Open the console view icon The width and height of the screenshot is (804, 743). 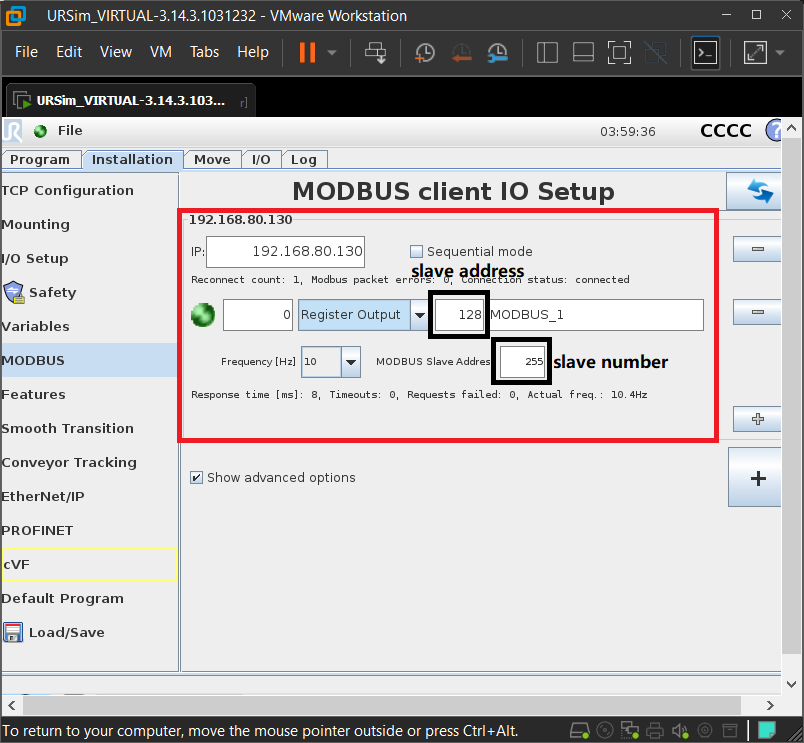(x=705, y=52)
